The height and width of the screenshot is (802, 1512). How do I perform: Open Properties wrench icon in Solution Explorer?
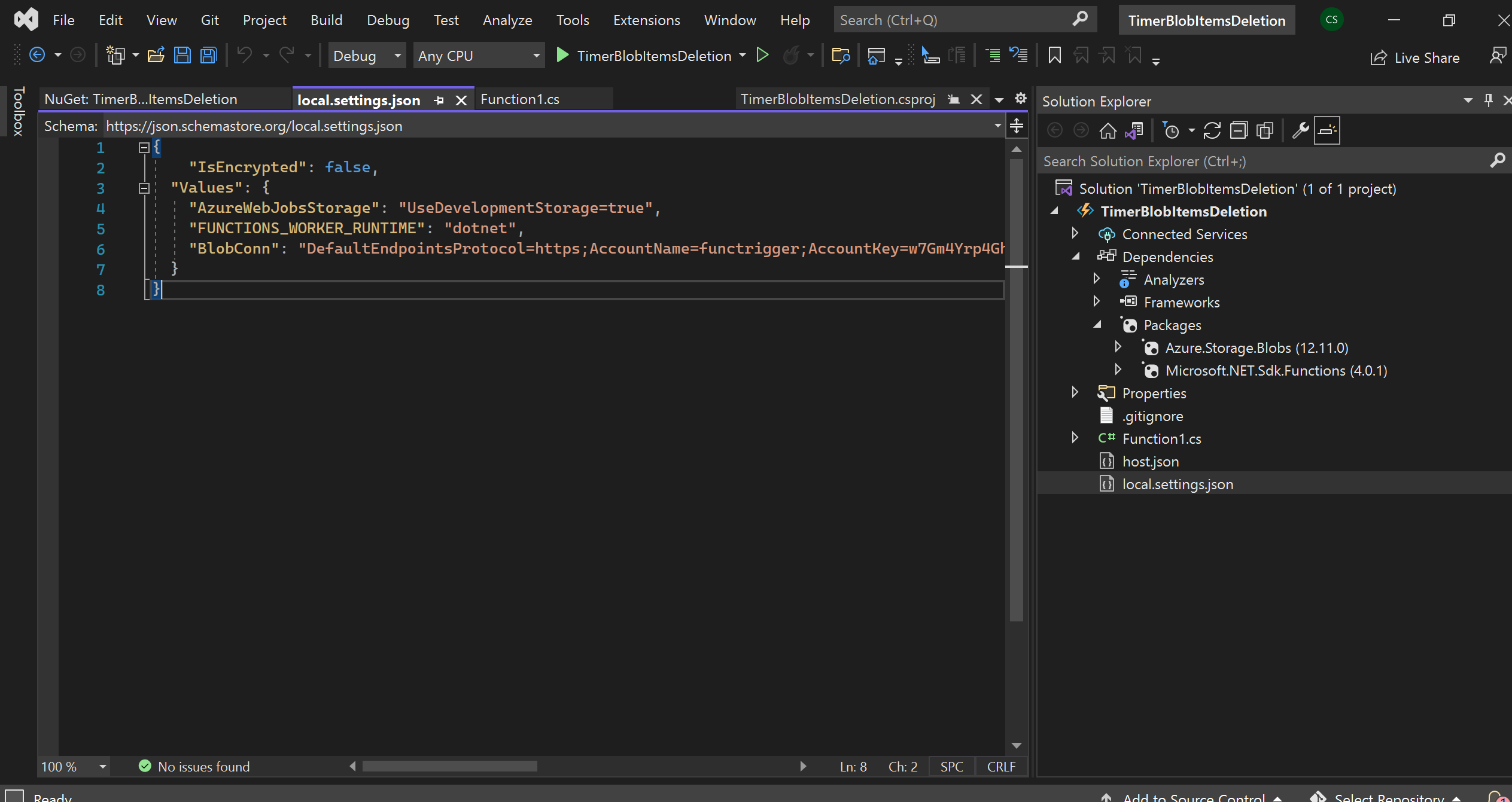click(1300, 130)
